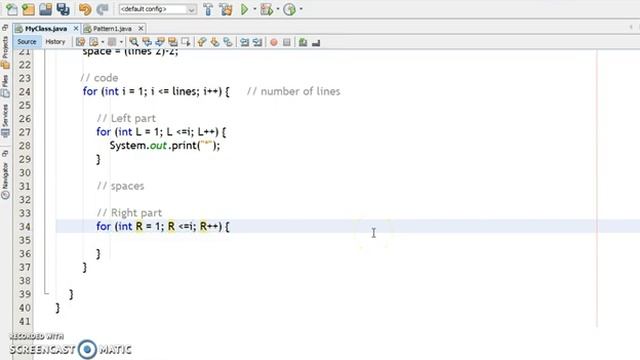The width and height of the screenshot is (640, 360).
Task: Select the MyClass.java editor tab
Action: click(x=46, y=29)
